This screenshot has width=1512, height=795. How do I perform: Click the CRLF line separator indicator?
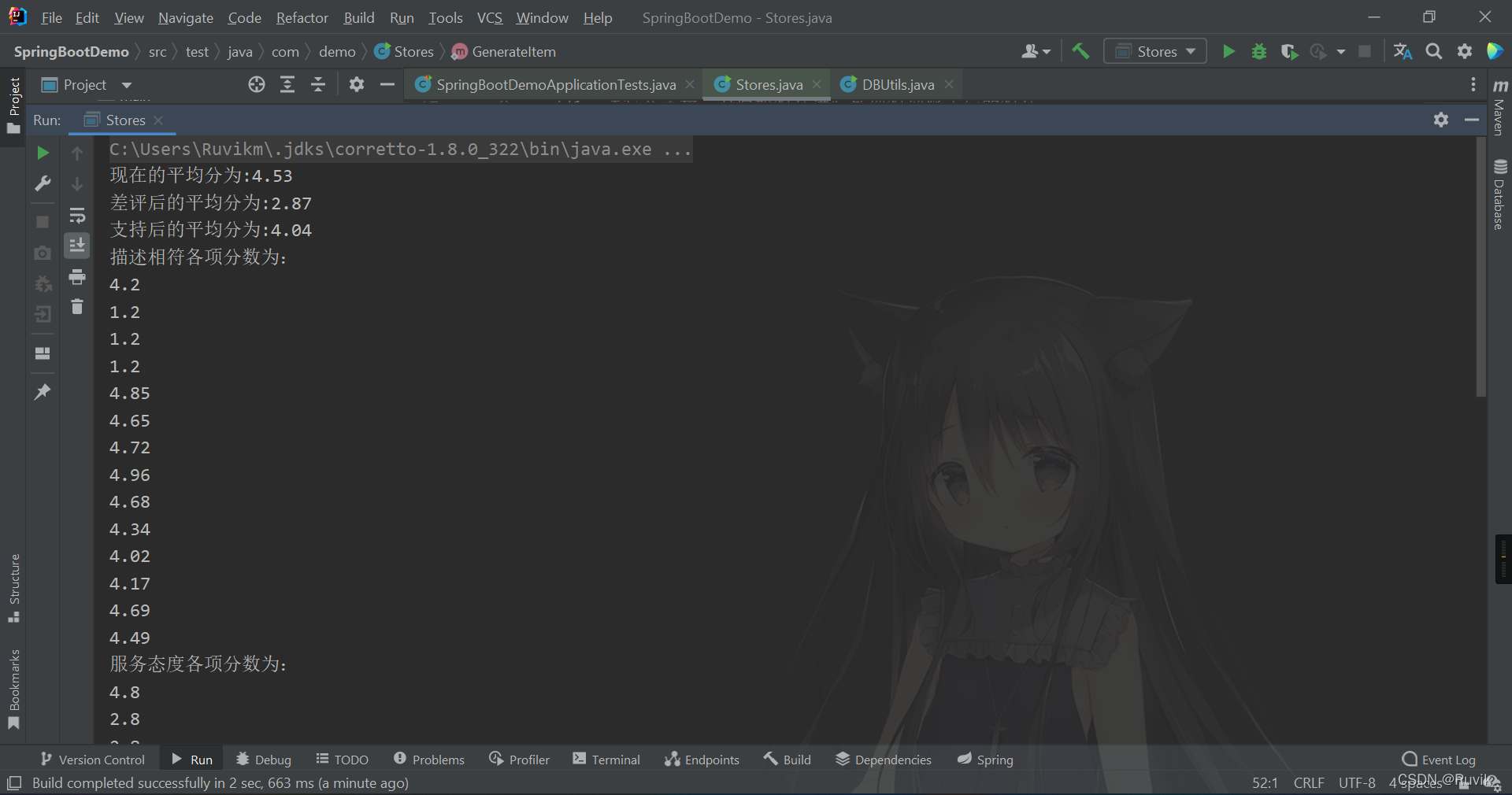(x=1309, y=782)
